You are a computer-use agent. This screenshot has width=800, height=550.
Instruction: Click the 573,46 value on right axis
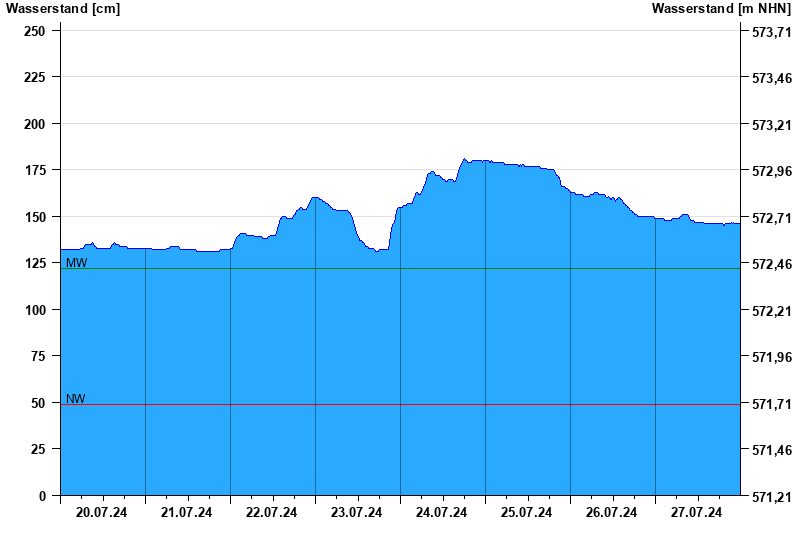click(x=772, y=79)
